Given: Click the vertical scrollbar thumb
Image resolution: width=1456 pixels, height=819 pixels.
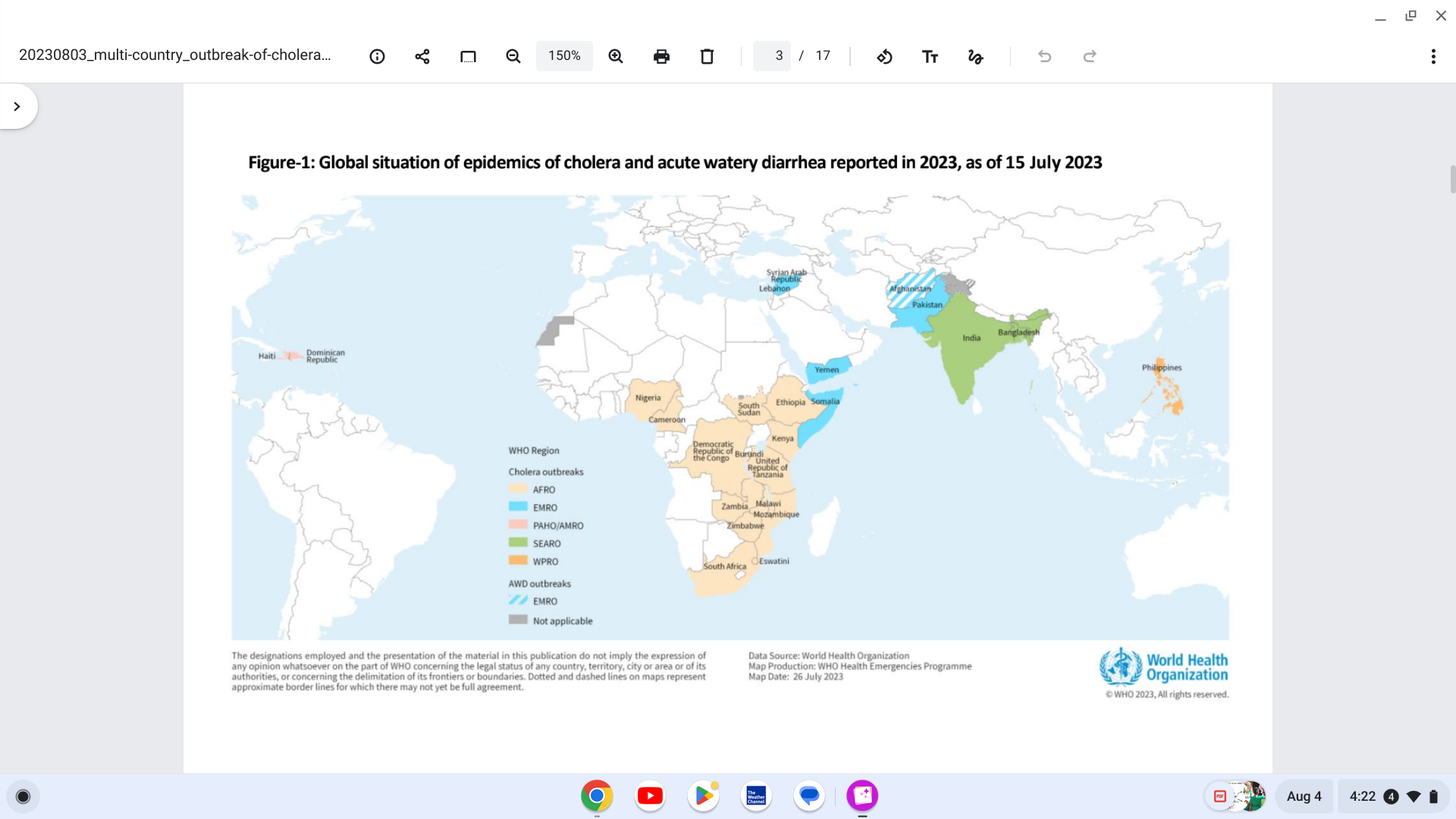Looking at the screenshot, I should pos(1452,180).
